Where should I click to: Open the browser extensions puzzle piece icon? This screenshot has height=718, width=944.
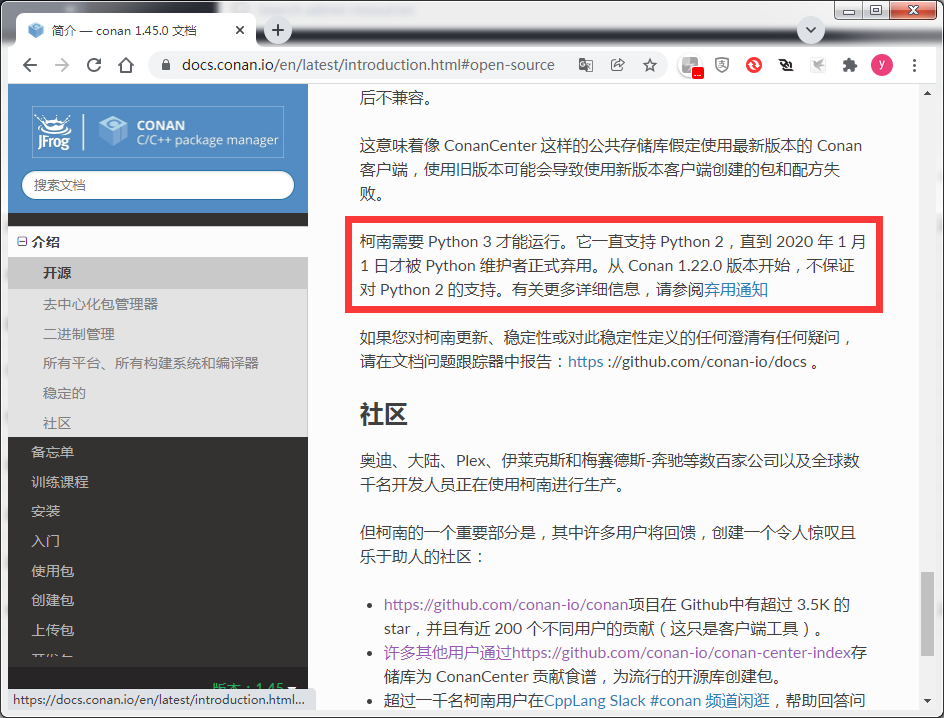coord(849,64)
